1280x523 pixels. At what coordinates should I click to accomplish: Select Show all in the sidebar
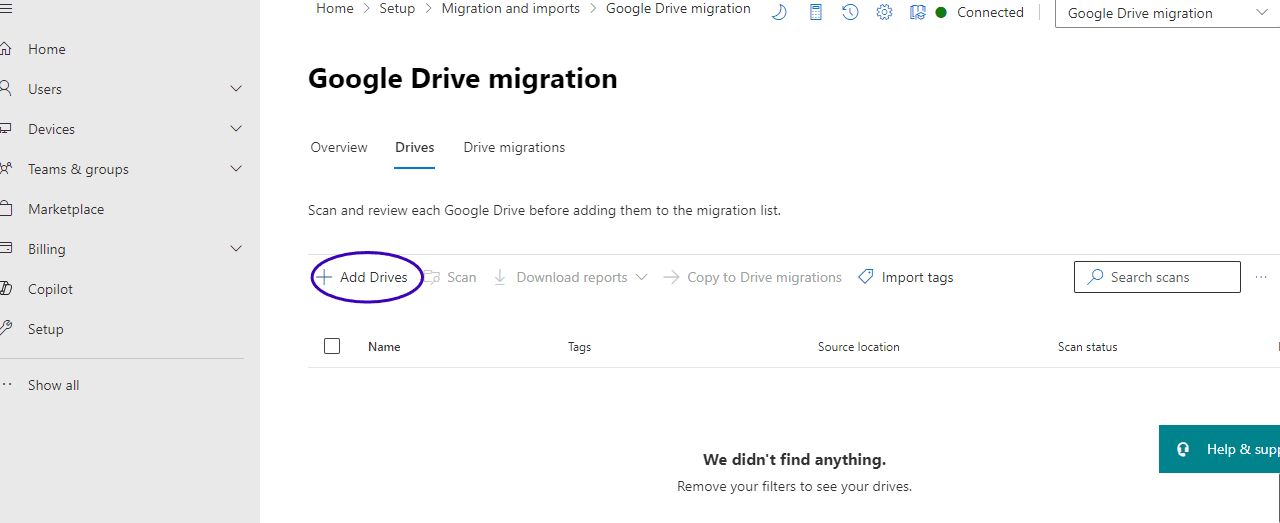[x=53, y=385]
